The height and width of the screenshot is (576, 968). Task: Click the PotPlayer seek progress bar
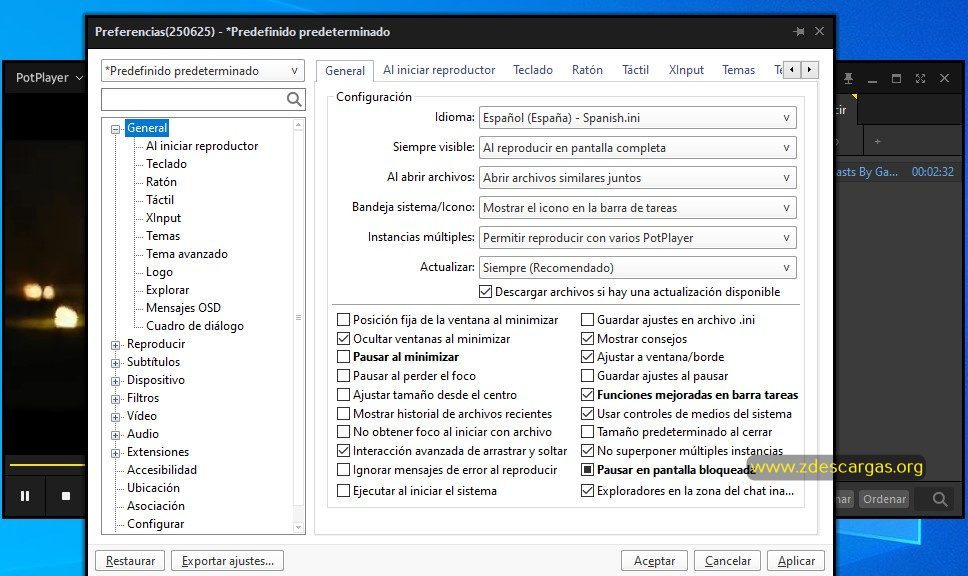(46, 464)
